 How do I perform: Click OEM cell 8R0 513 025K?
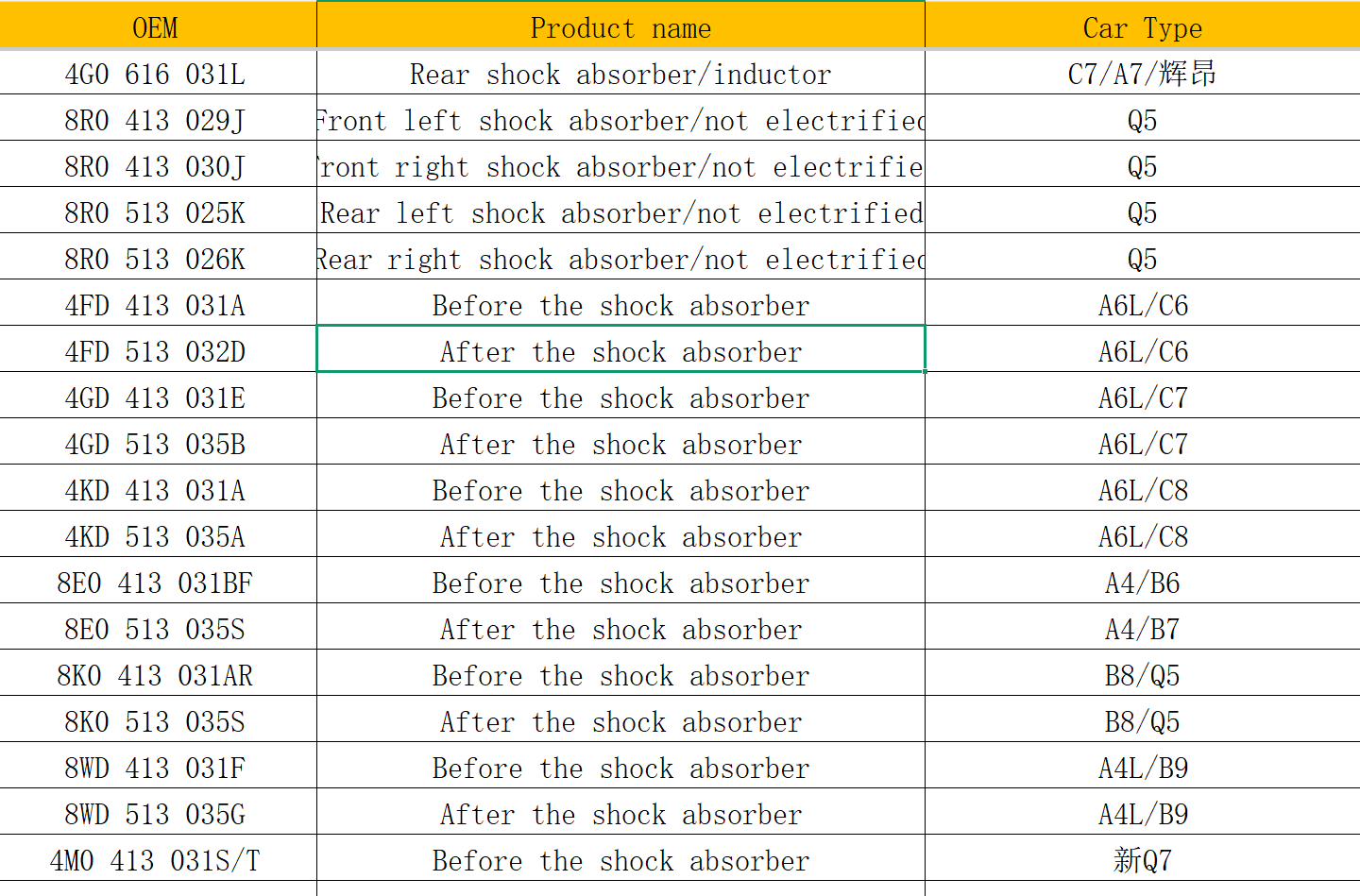coord(156,212)
